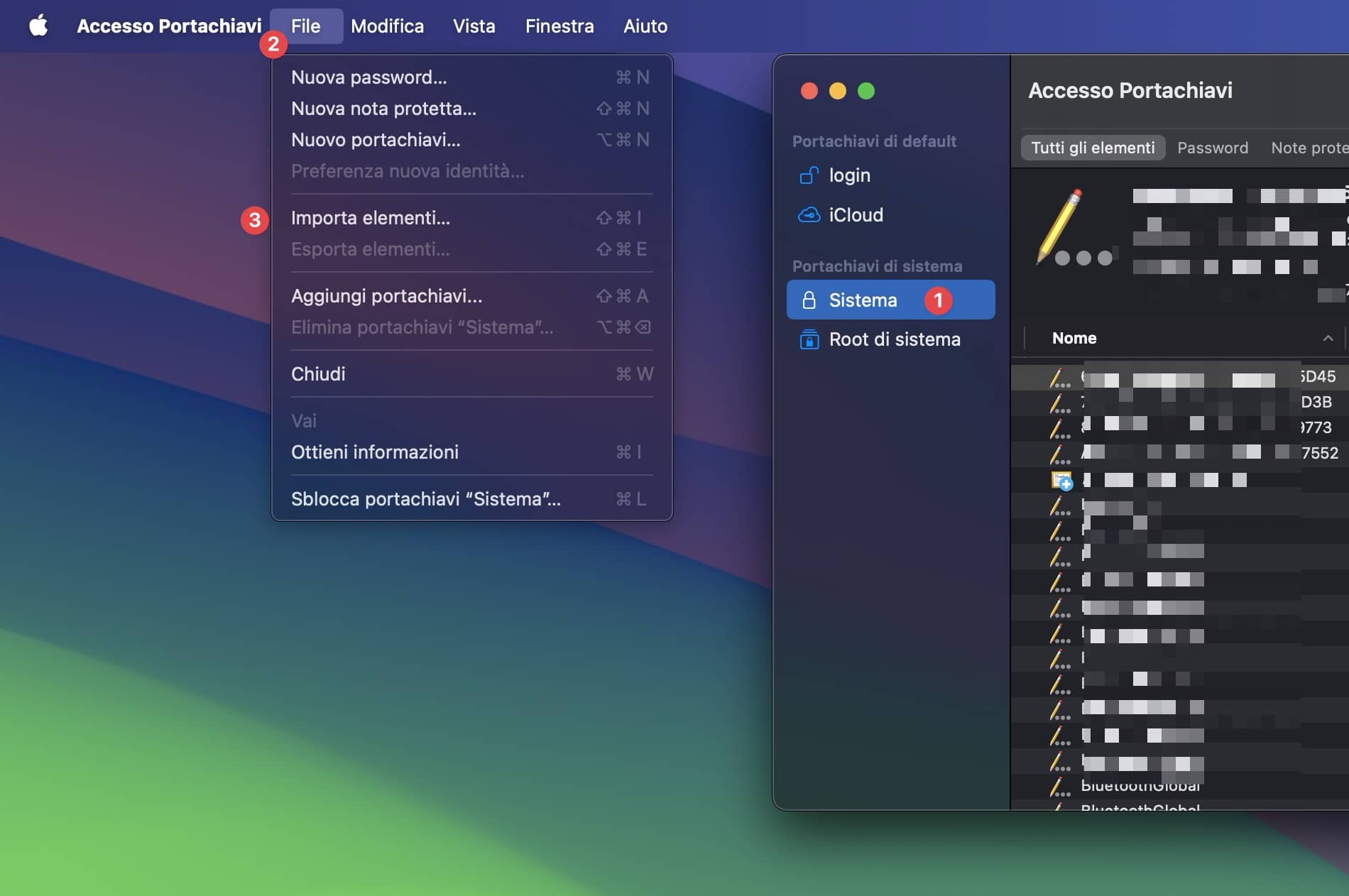The width and height of the screenshot is (1349, 896).
Task: Open the Modifica menu
Action: tap(387, 26)
